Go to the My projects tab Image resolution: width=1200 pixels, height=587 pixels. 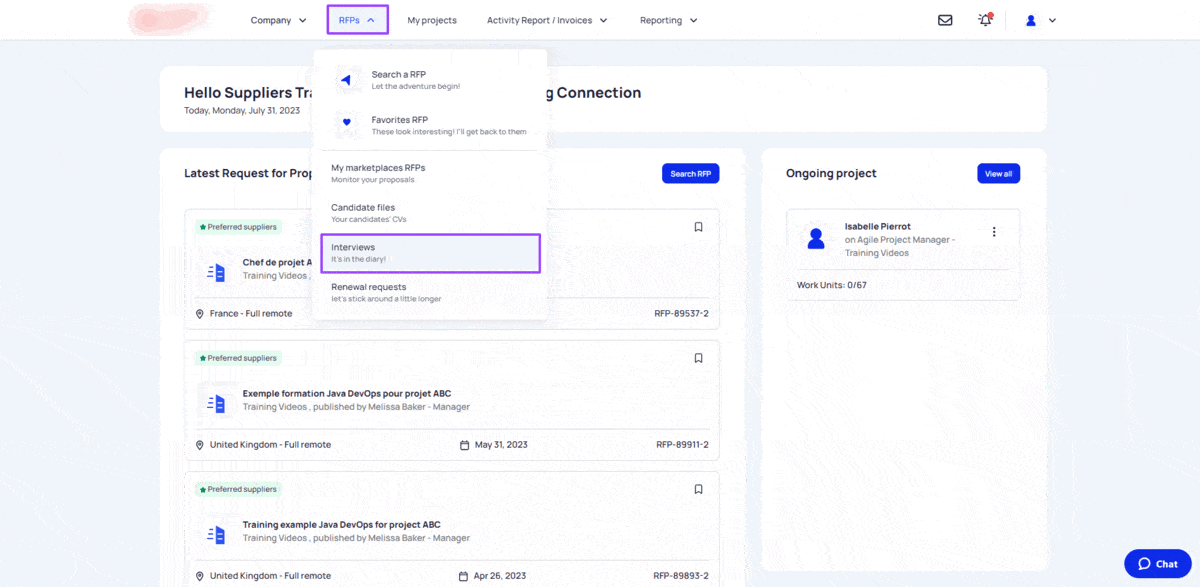pos(432,20)
